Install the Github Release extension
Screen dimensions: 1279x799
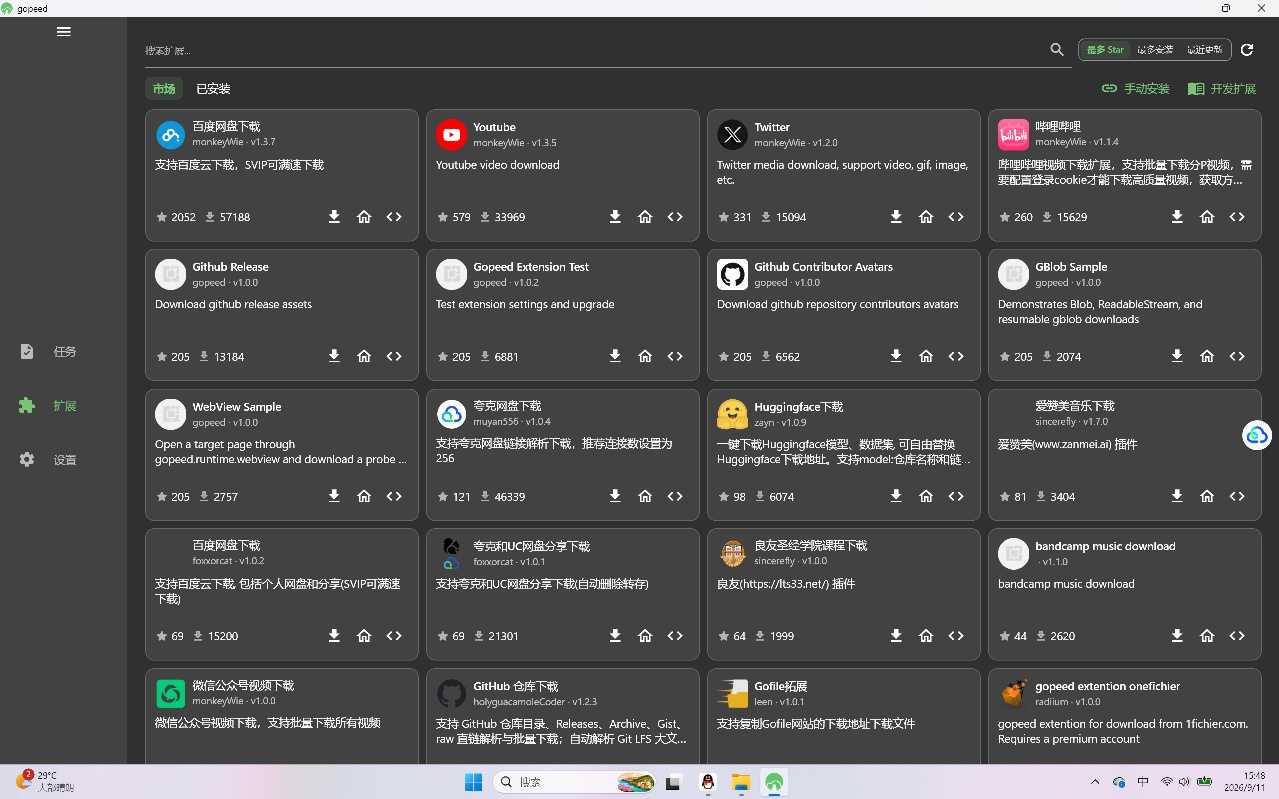pyautogui.click(x=334, y=356)
